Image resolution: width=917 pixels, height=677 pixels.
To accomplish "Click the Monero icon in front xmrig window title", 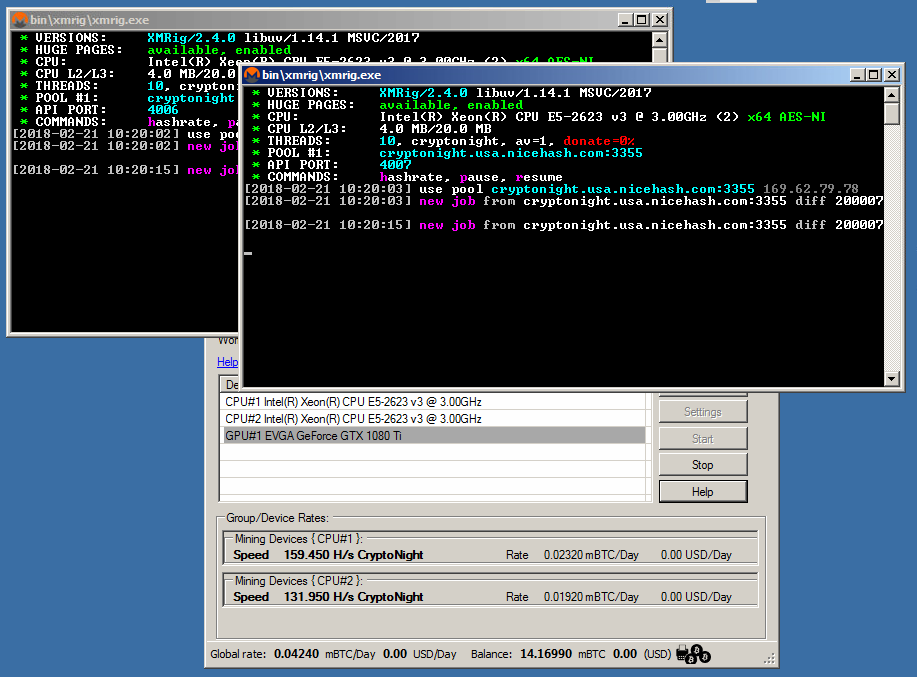I will [x=252, y=75].
